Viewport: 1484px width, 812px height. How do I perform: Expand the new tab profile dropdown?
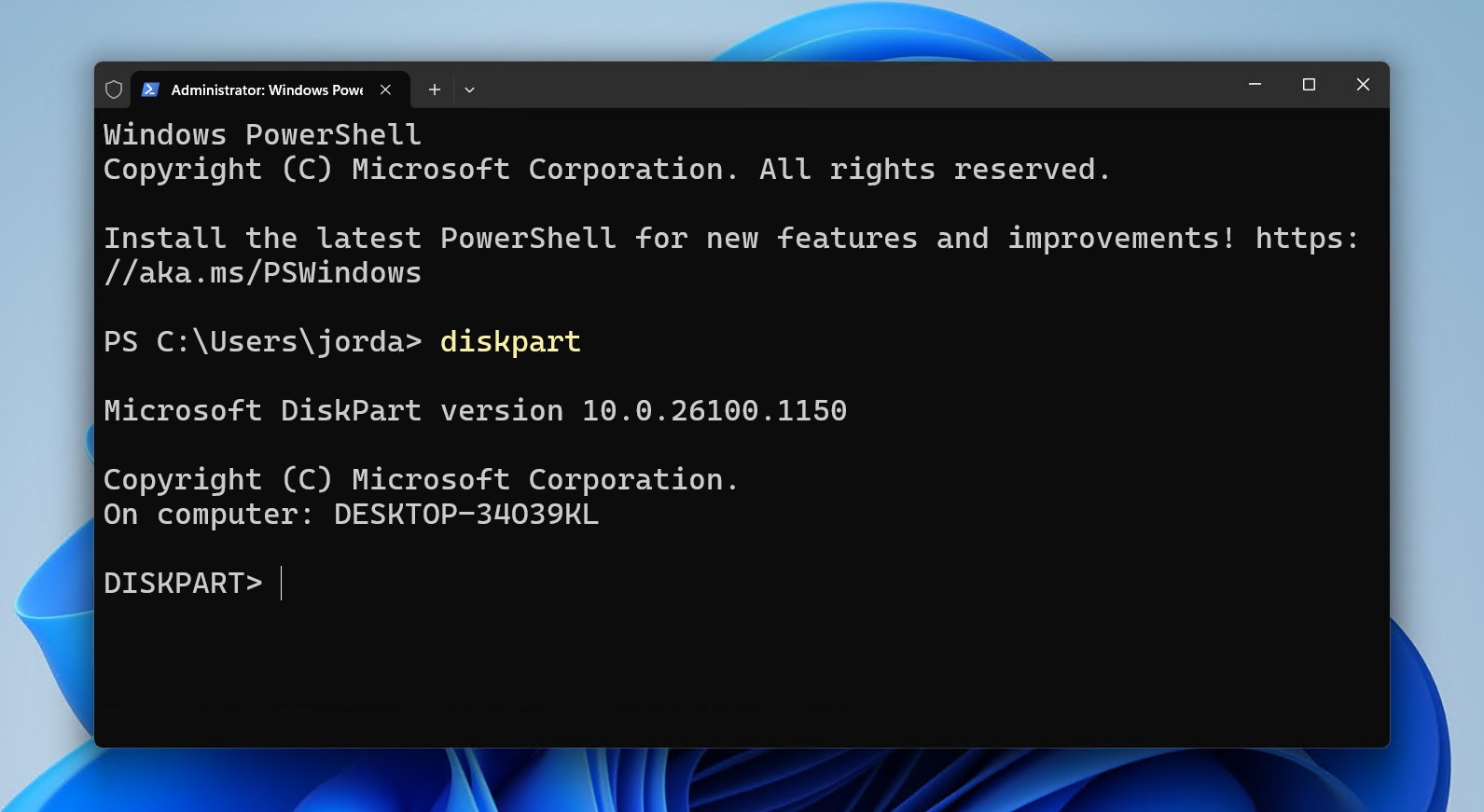point(469,89)
